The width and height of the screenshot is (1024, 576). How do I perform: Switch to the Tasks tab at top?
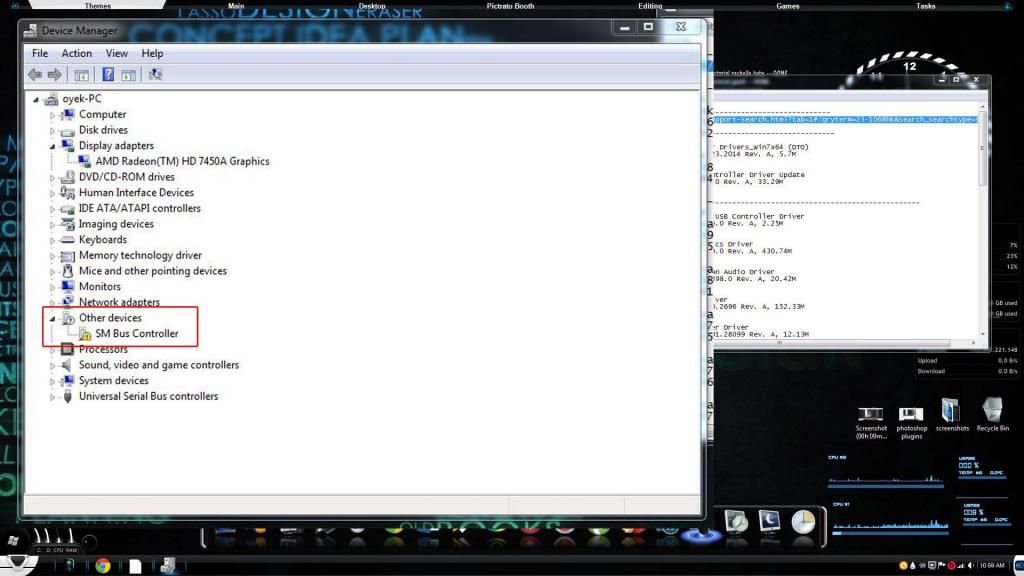[x=925, y=6]
